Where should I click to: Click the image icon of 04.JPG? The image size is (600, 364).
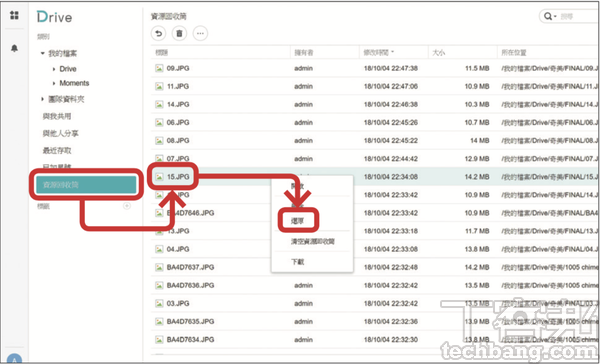[159, 249]
